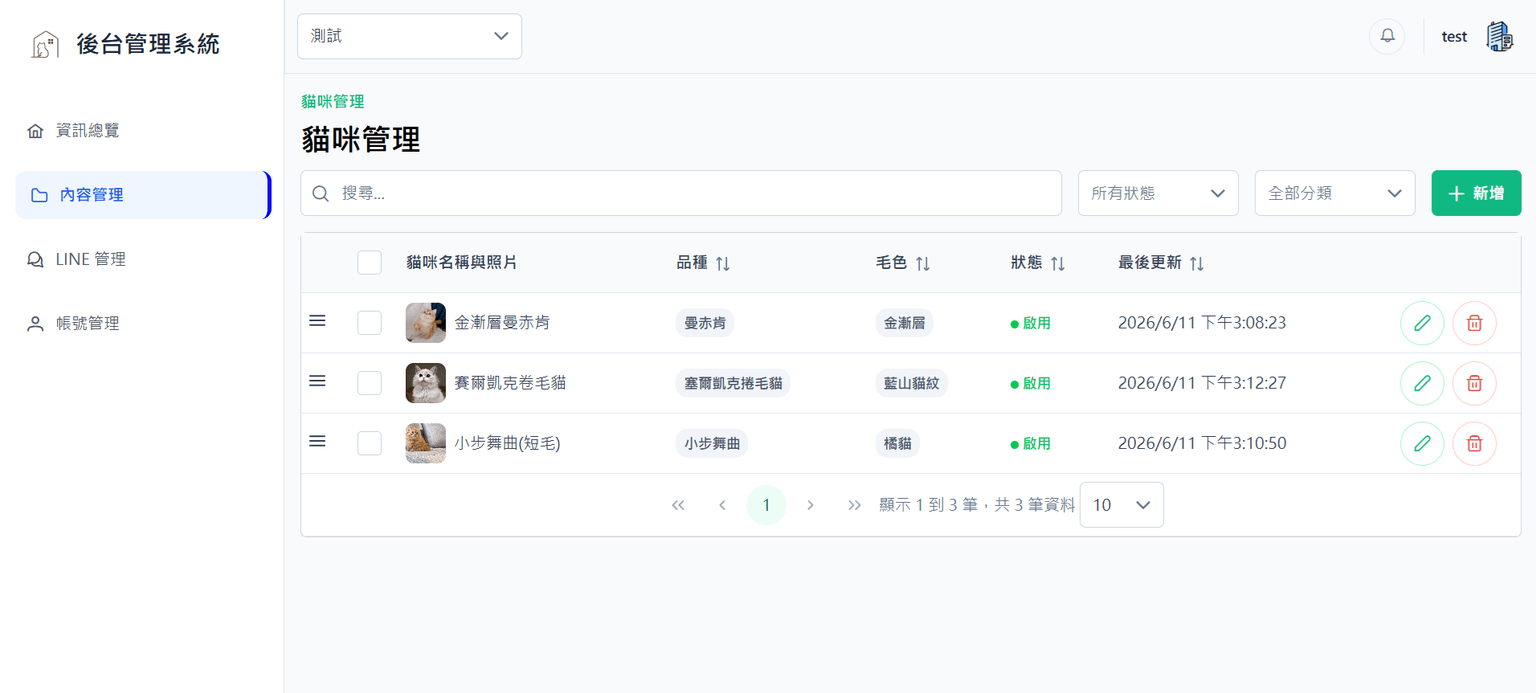
Task: Open the 測試 site selector dropdown
Action: (x=409, y=36)
